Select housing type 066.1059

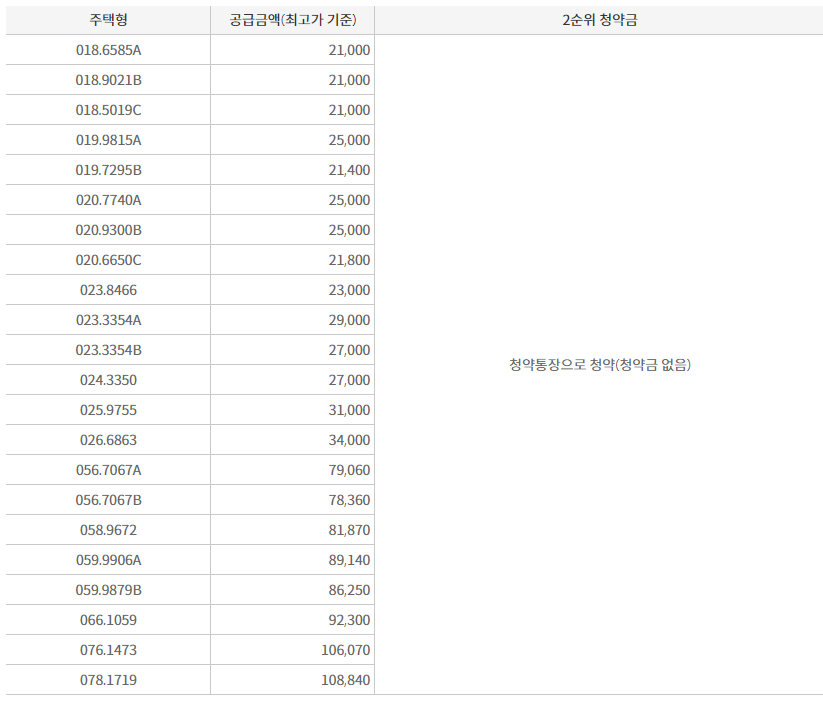coord(108,620)
